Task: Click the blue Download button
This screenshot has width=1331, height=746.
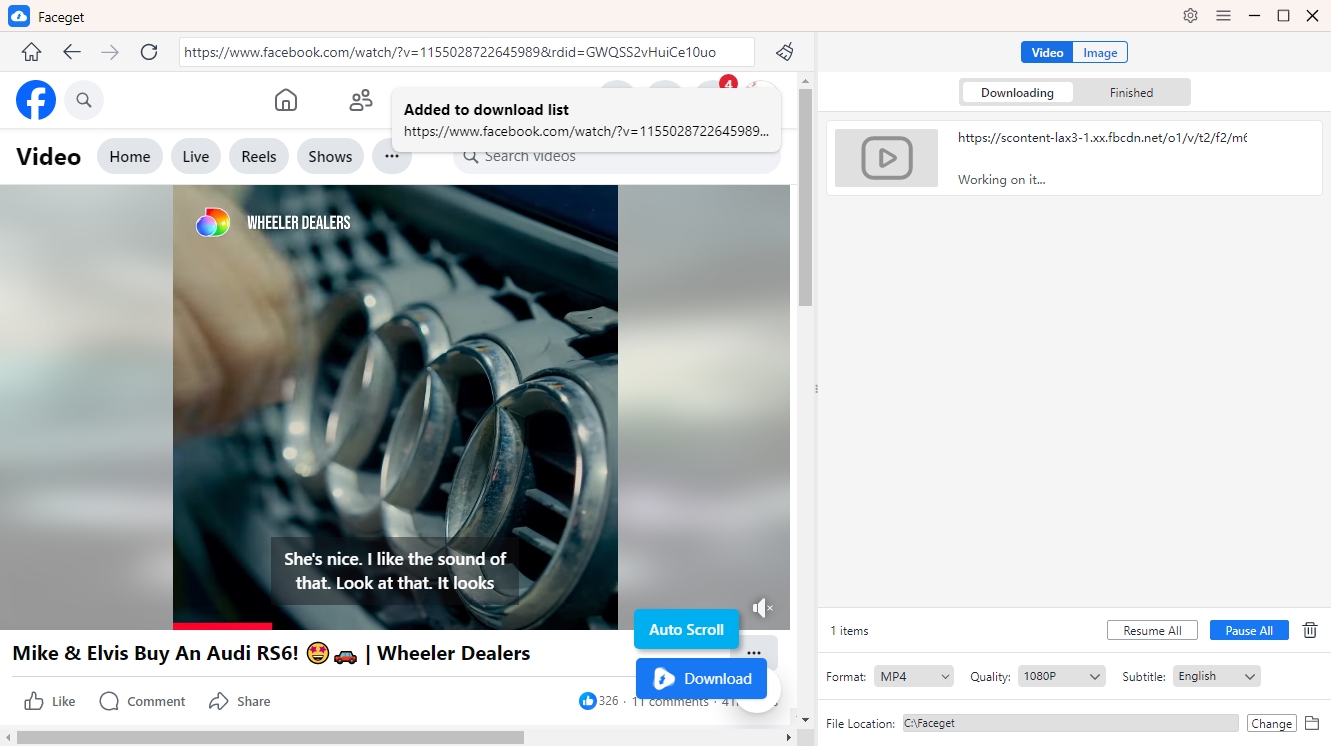Action: click(x=701, y=679)
